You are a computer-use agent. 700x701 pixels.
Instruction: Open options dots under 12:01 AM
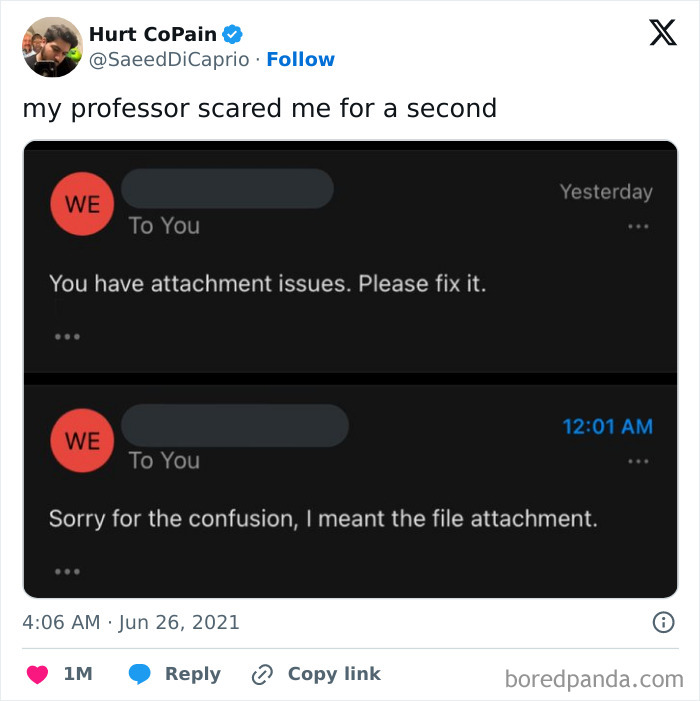pos(638,461)
